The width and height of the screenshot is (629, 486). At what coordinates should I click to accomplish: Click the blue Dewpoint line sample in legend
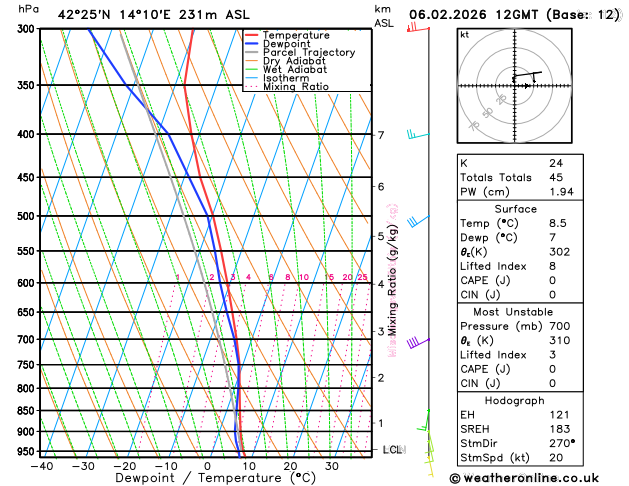click(x=252, y=44)
